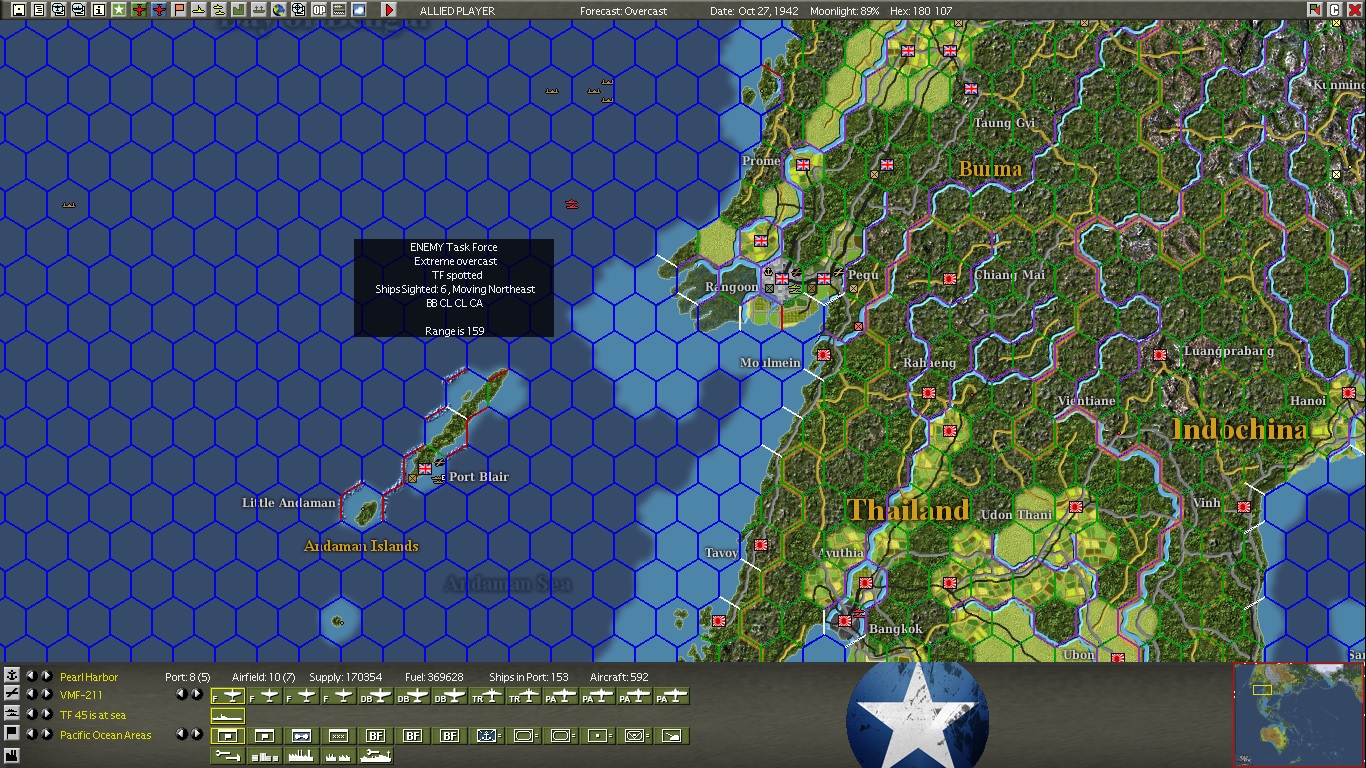Open the globe icon in the top toolbar
1366x768 pixels.
279,9
